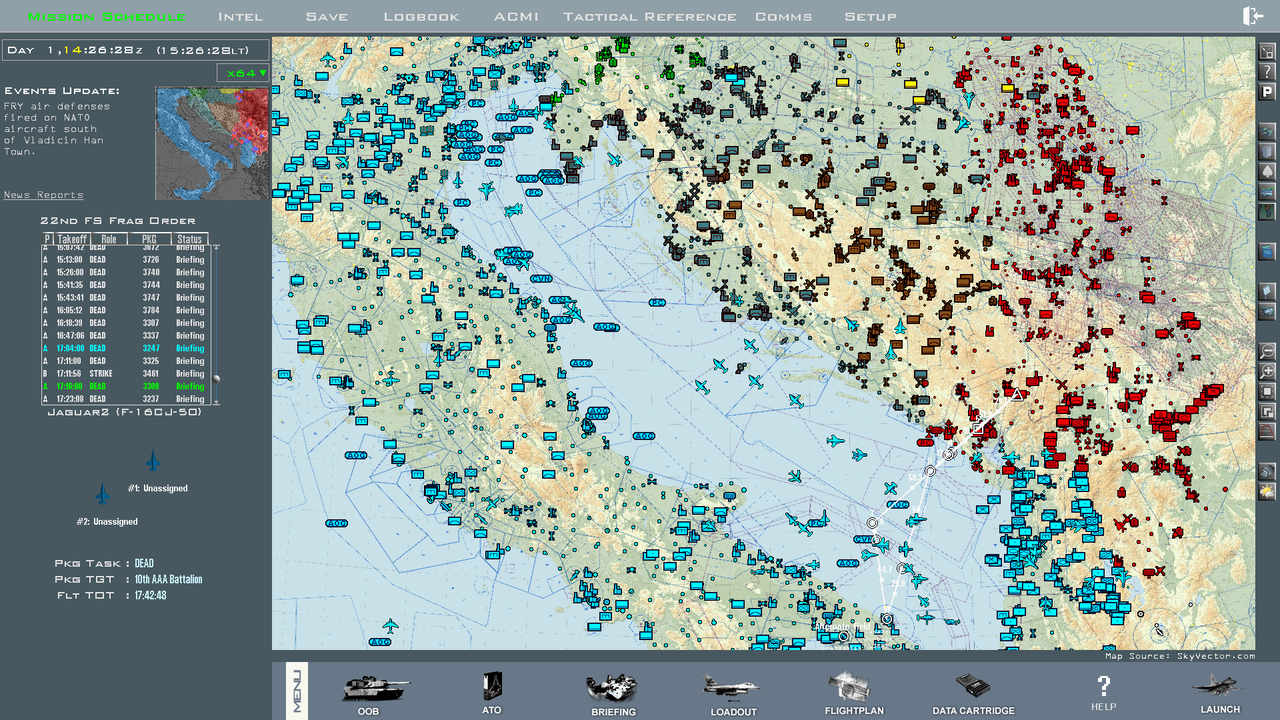This screenshot has height=720, width=1280.
Task: Click the events update mini-map thumbnail
Action: (x=212, y=143)
